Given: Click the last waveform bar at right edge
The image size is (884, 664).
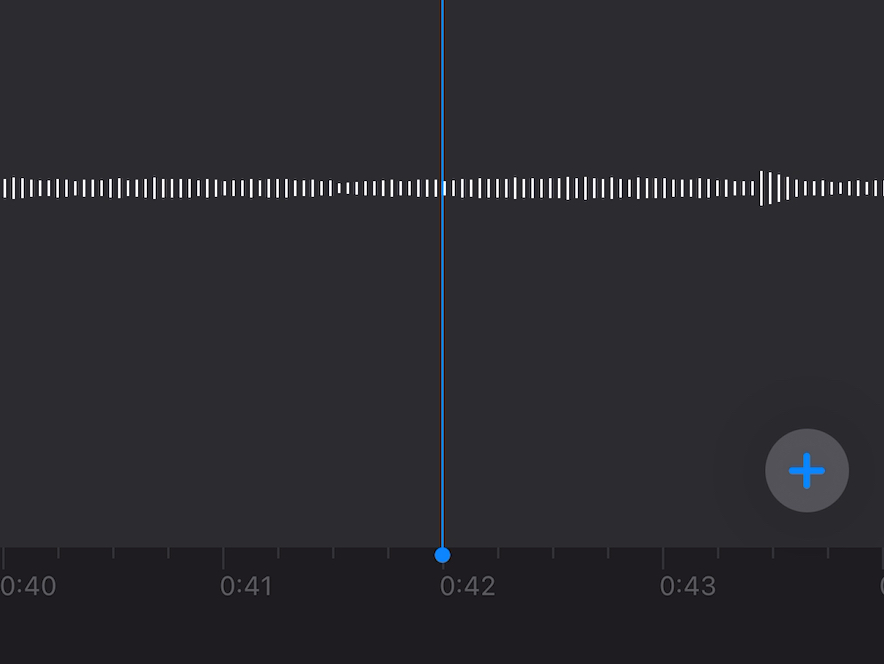Looking at the screenshot, I should (x=882, y=188).
